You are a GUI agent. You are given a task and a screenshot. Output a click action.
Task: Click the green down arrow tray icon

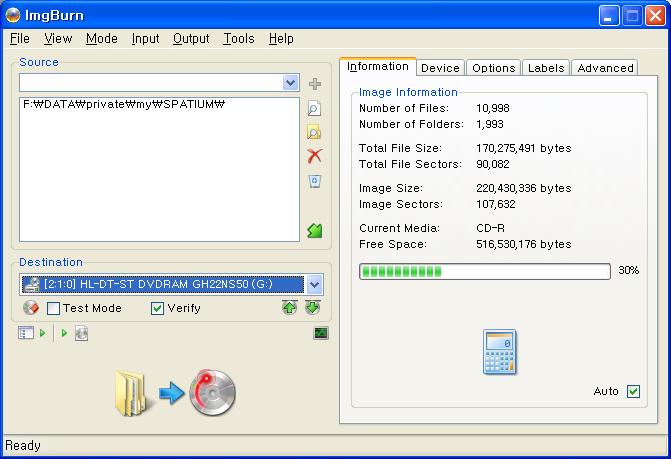tap(312, 308)
